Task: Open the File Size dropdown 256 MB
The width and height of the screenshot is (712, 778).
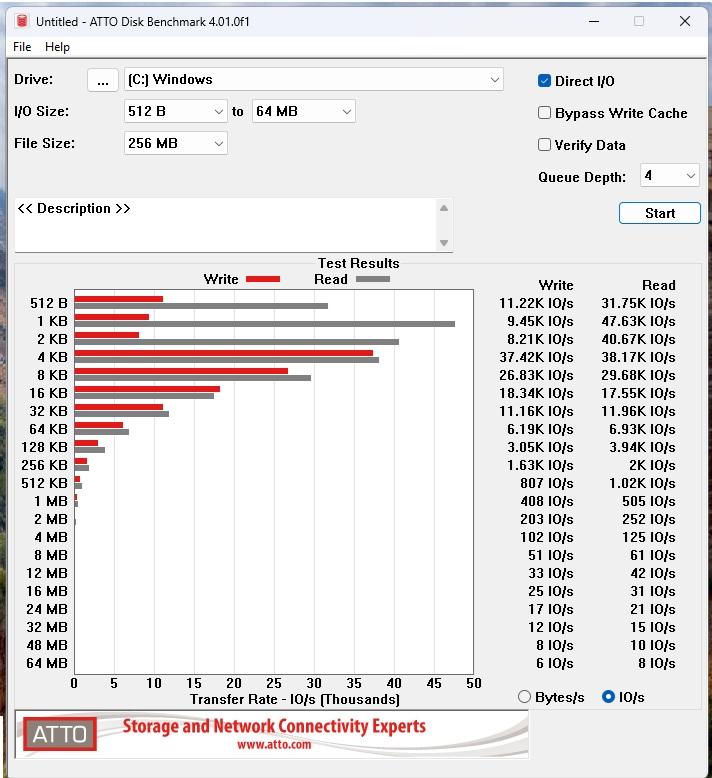Action: click(x=176, y=143)
